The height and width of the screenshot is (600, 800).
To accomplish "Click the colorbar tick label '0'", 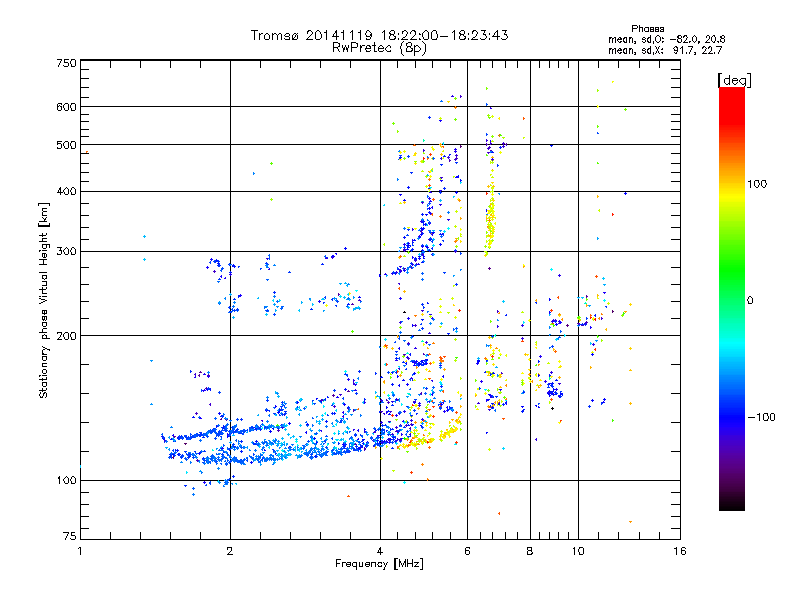I will (x=750, y=300).
